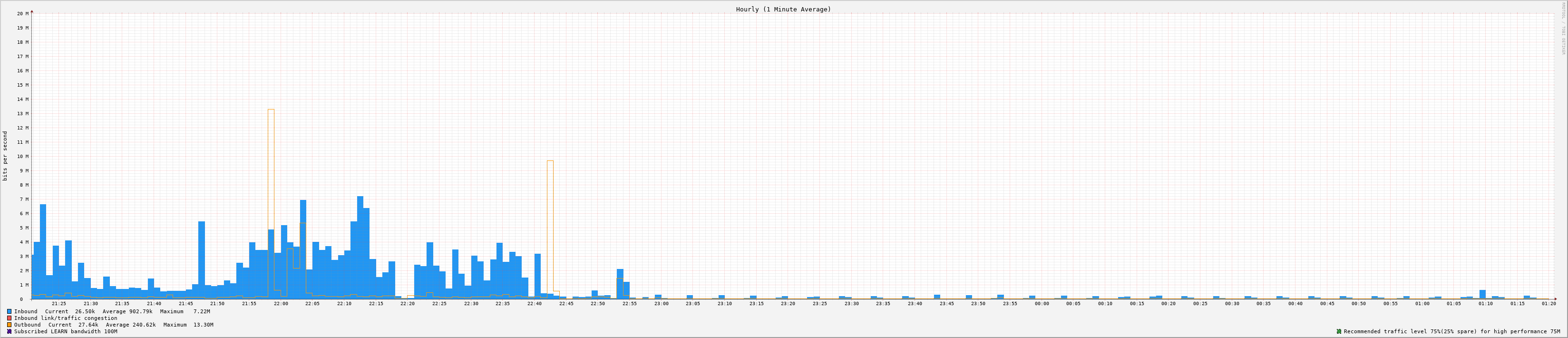
Task: Click the 01:20 time axis label
Action: [1549, 303]
